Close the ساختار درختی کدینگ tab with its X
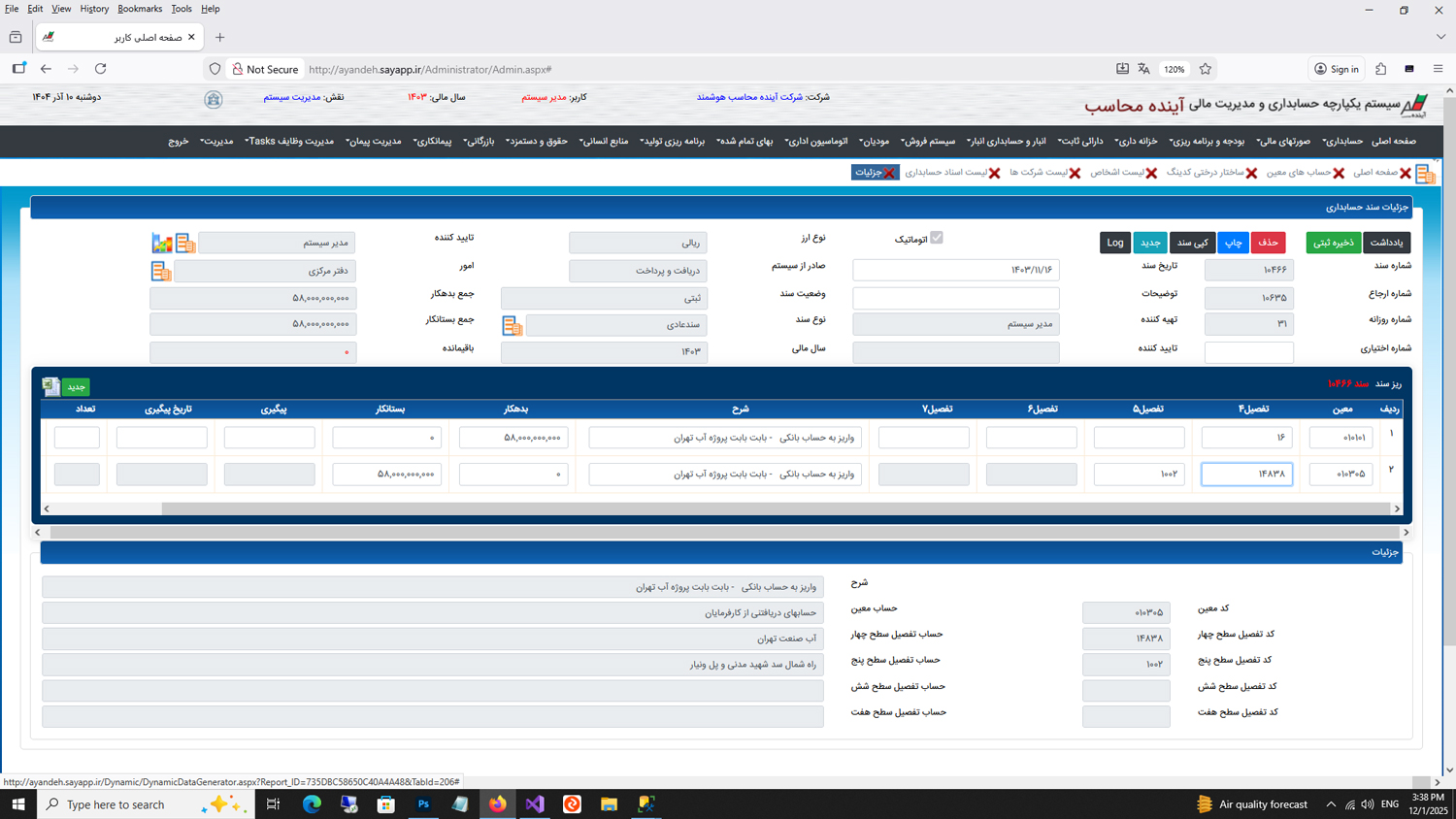The height and width of the screenshot is (819, 1456). coord(1251,173)
